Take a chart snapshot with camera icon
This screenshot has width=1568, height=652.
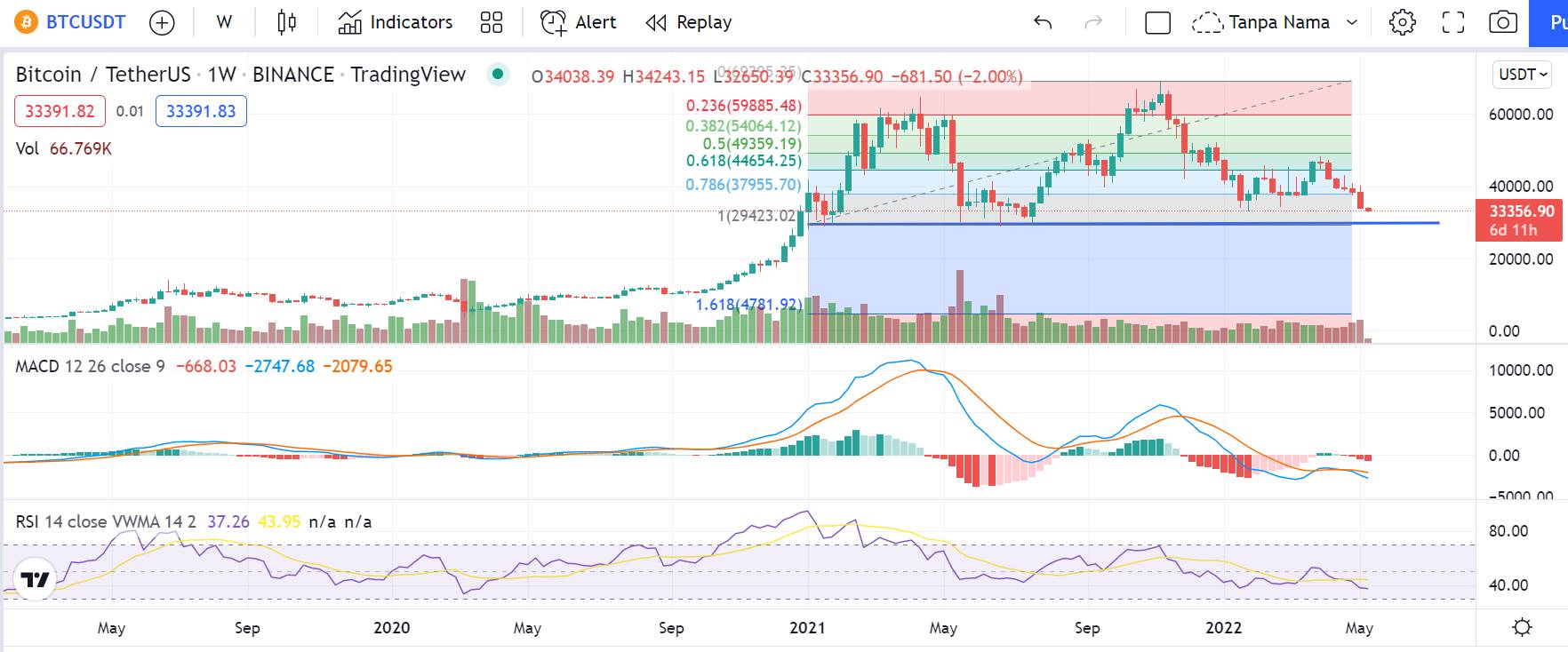click(x=1503, y=22)
